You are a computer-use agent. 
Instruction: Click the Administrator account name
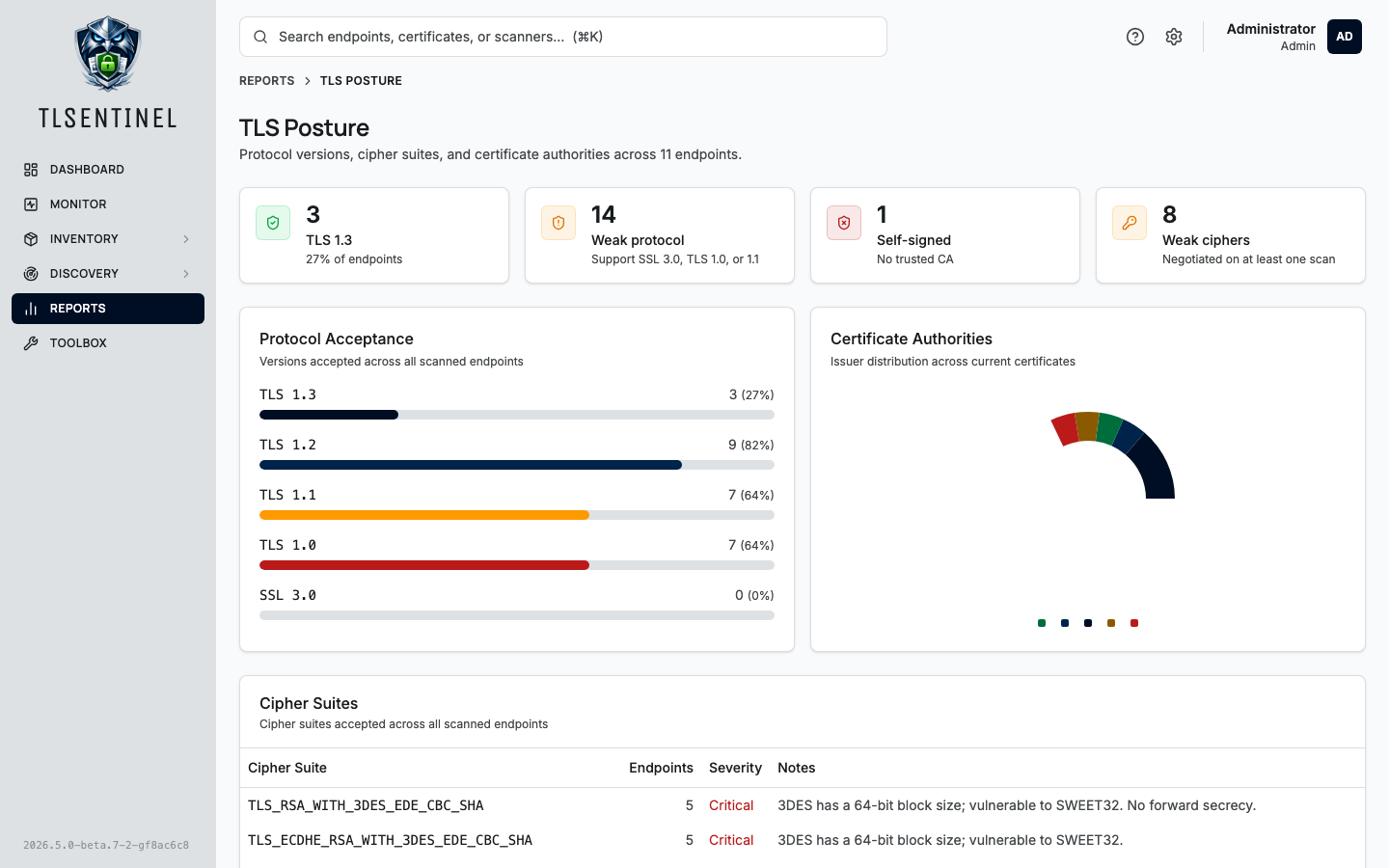tap(1270, 29)
